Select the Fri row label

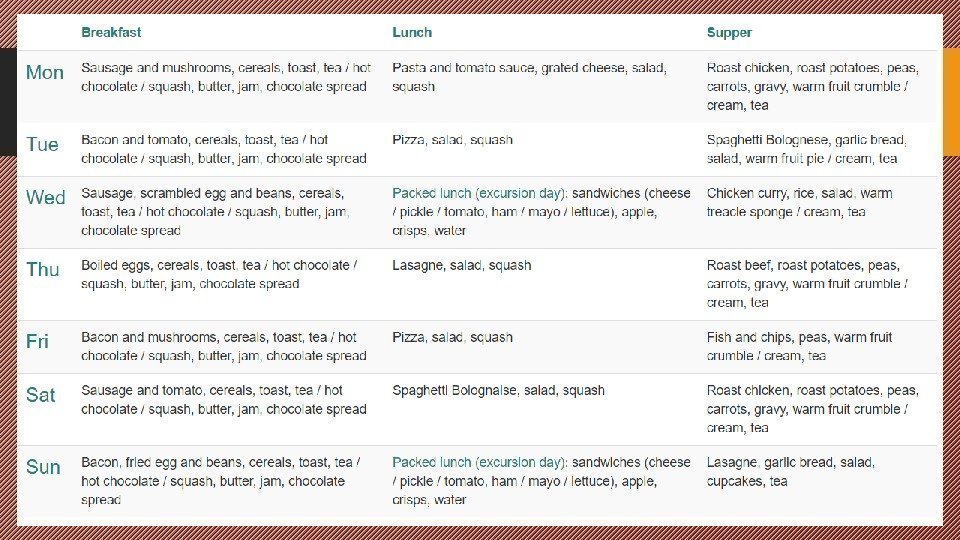click(x=37, y=341)
